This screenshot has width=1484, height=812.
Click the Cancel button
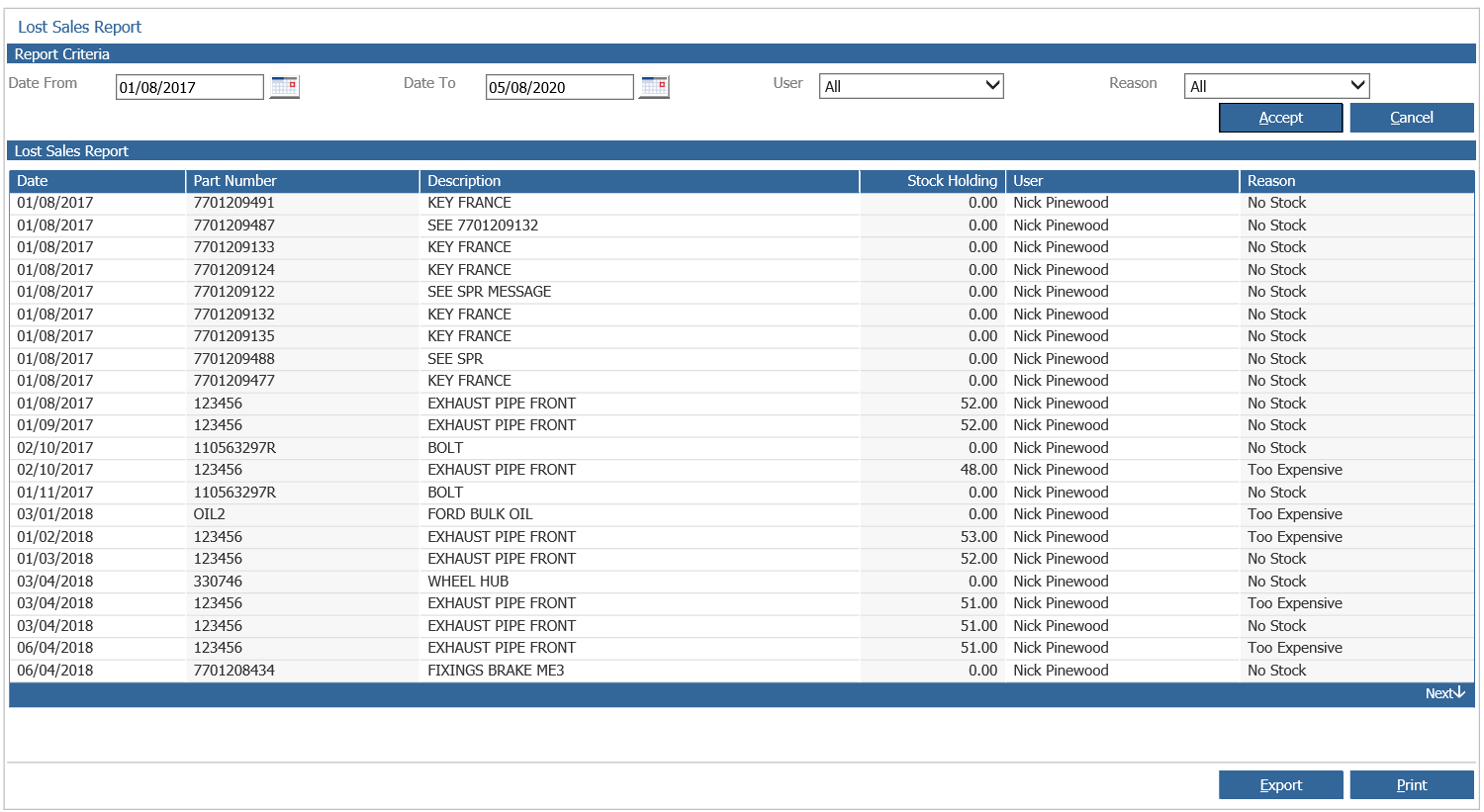pos(1412,118)
